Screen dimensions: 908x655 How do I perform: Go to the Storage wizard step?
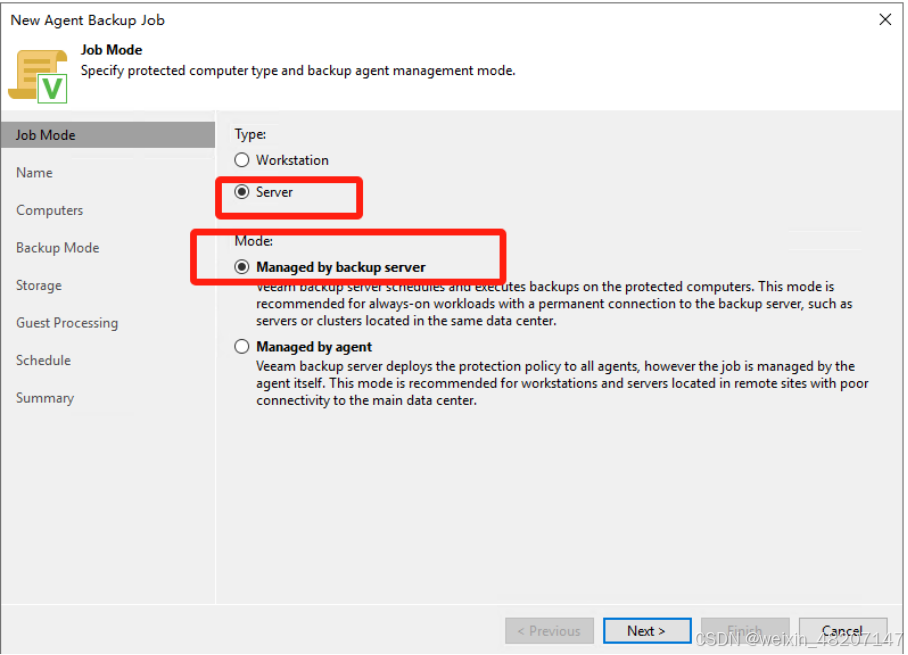coord(39,286)
